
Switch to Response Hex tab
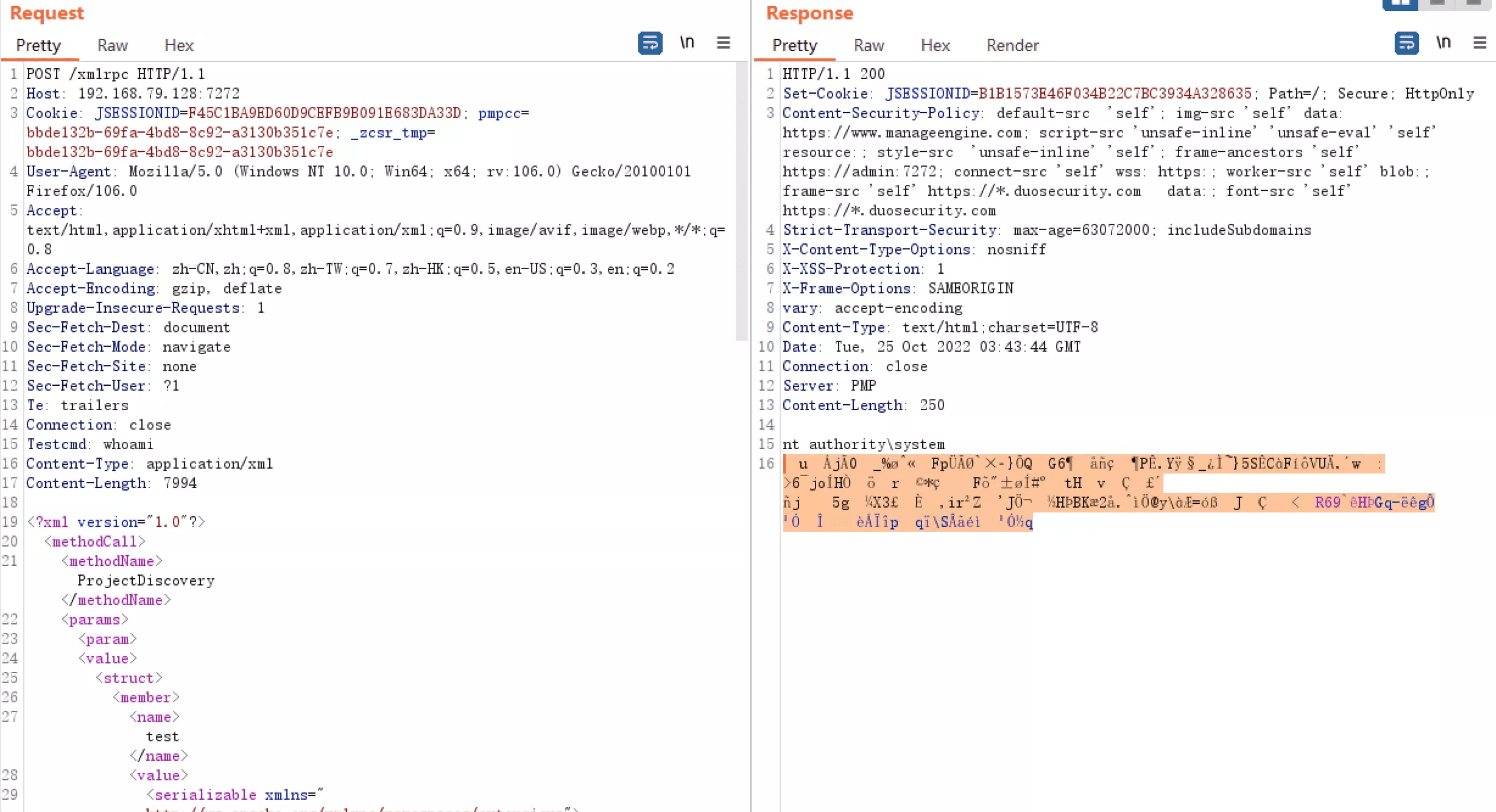coord(935,45)
